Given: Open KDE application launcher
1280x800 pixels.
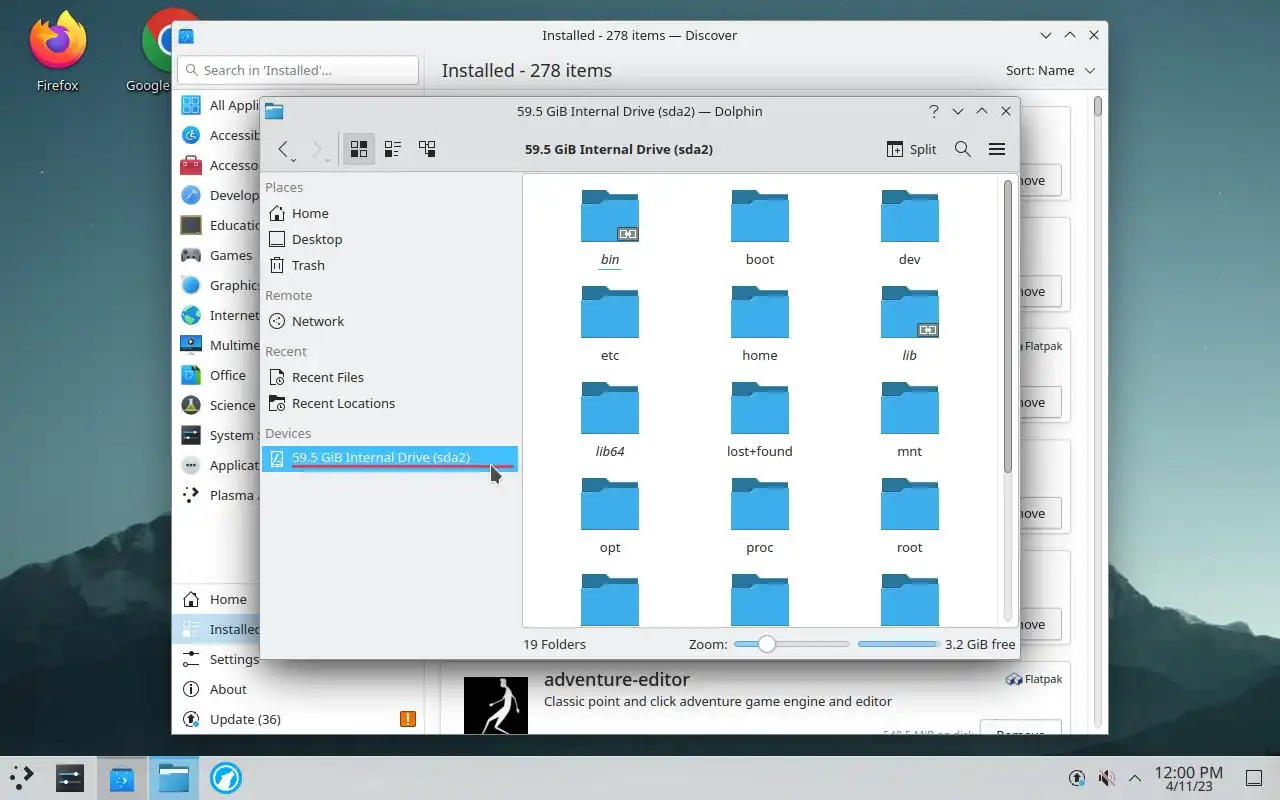Looking at the screenshot, I should tap(22, 777).
